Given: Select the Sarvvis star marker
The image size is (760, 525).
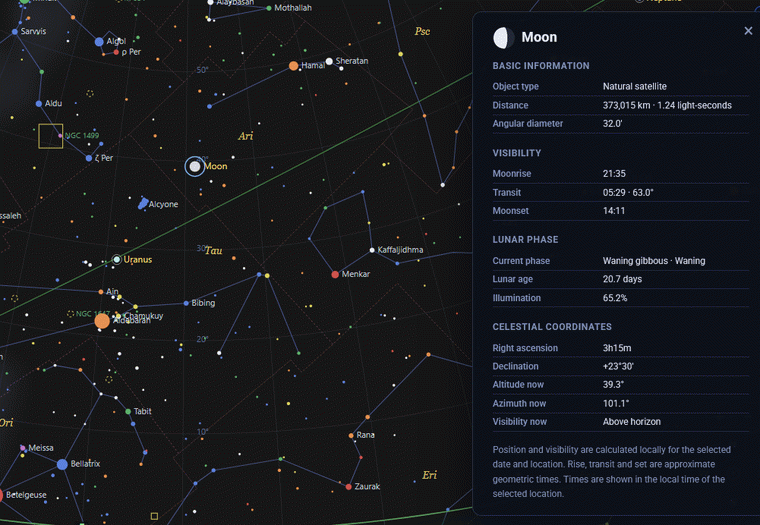Looking at the screenshot, I should 15,32.
